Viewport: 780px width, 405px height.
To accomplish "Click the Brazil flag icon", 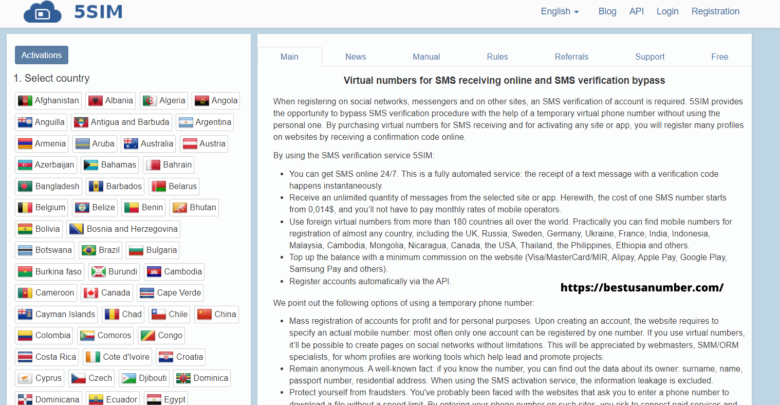I will tap(89, 250).
